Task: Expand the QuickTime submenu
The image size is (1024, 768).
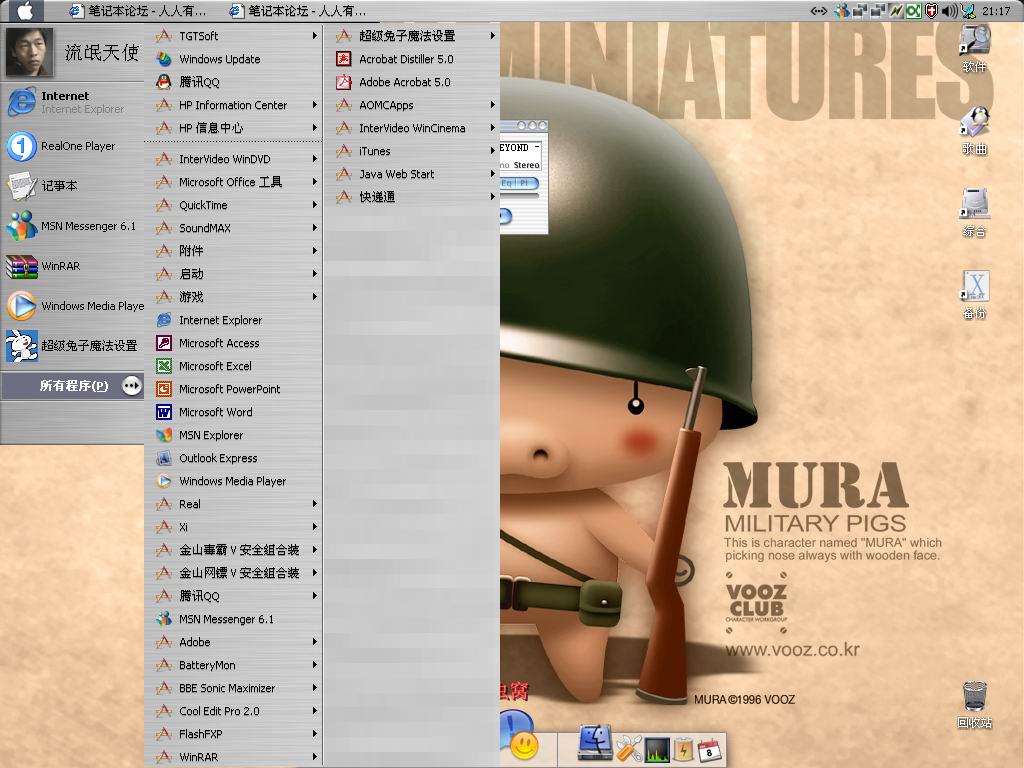Action: click(233, 205)
